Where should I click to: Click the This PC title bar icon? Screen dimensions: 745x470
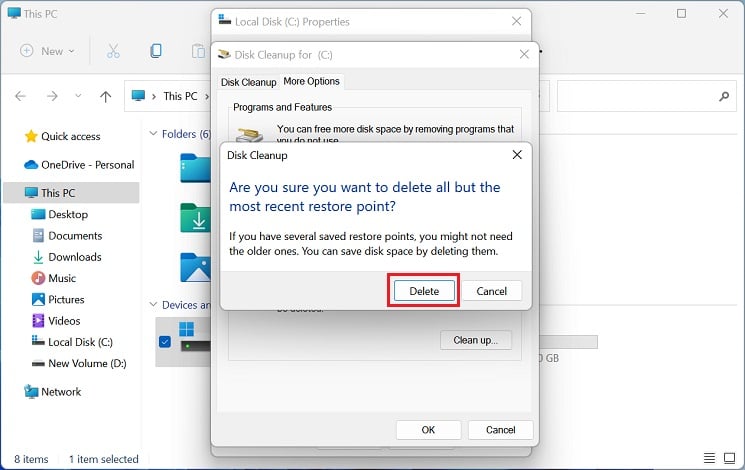coord(14,13)
